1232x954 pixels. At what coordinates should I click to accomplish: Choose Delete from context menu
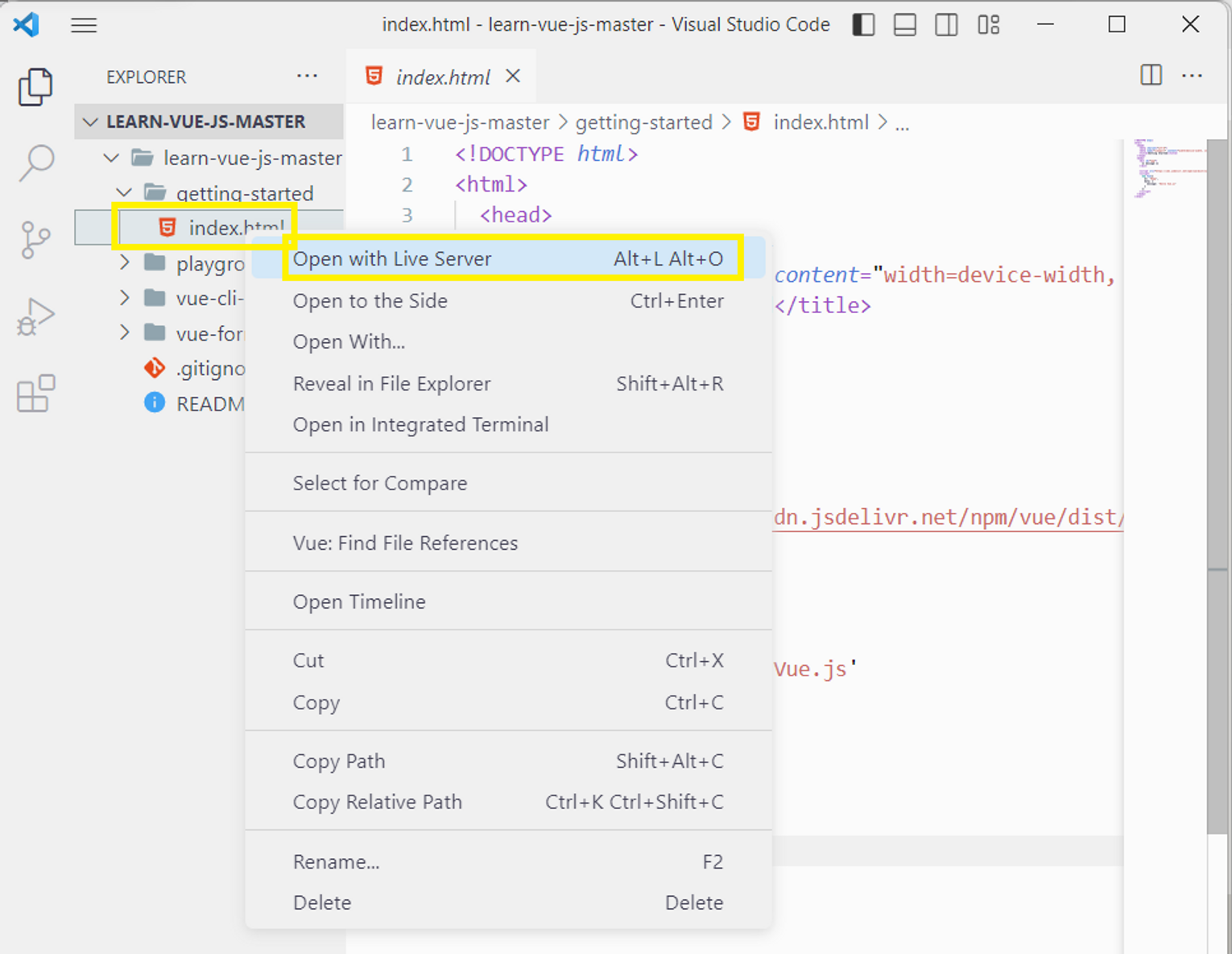[508, 902]
